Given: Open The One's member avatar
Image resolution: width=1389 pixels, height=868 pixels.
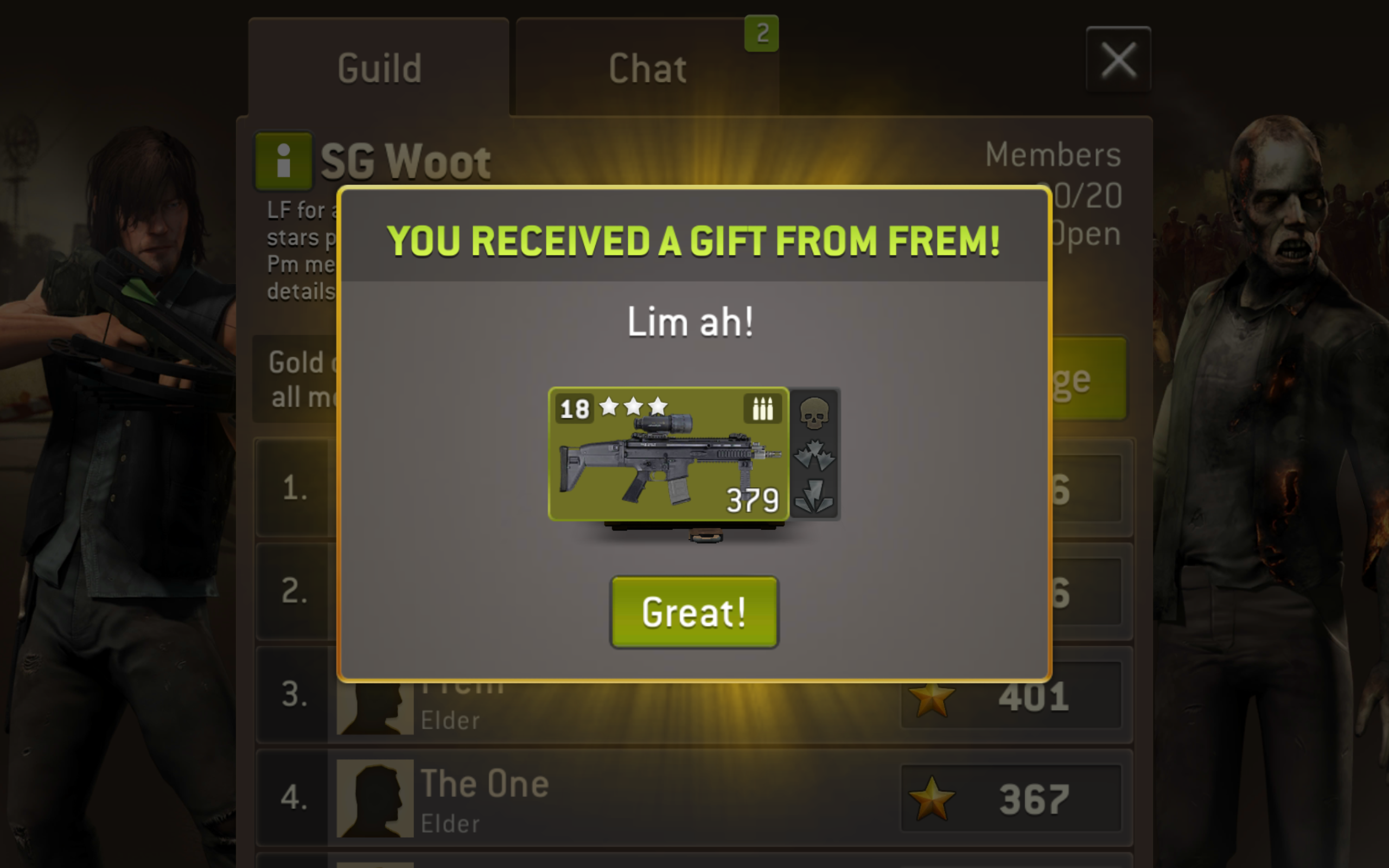Looking at the screenshot, I should click(x=375, y=798).
